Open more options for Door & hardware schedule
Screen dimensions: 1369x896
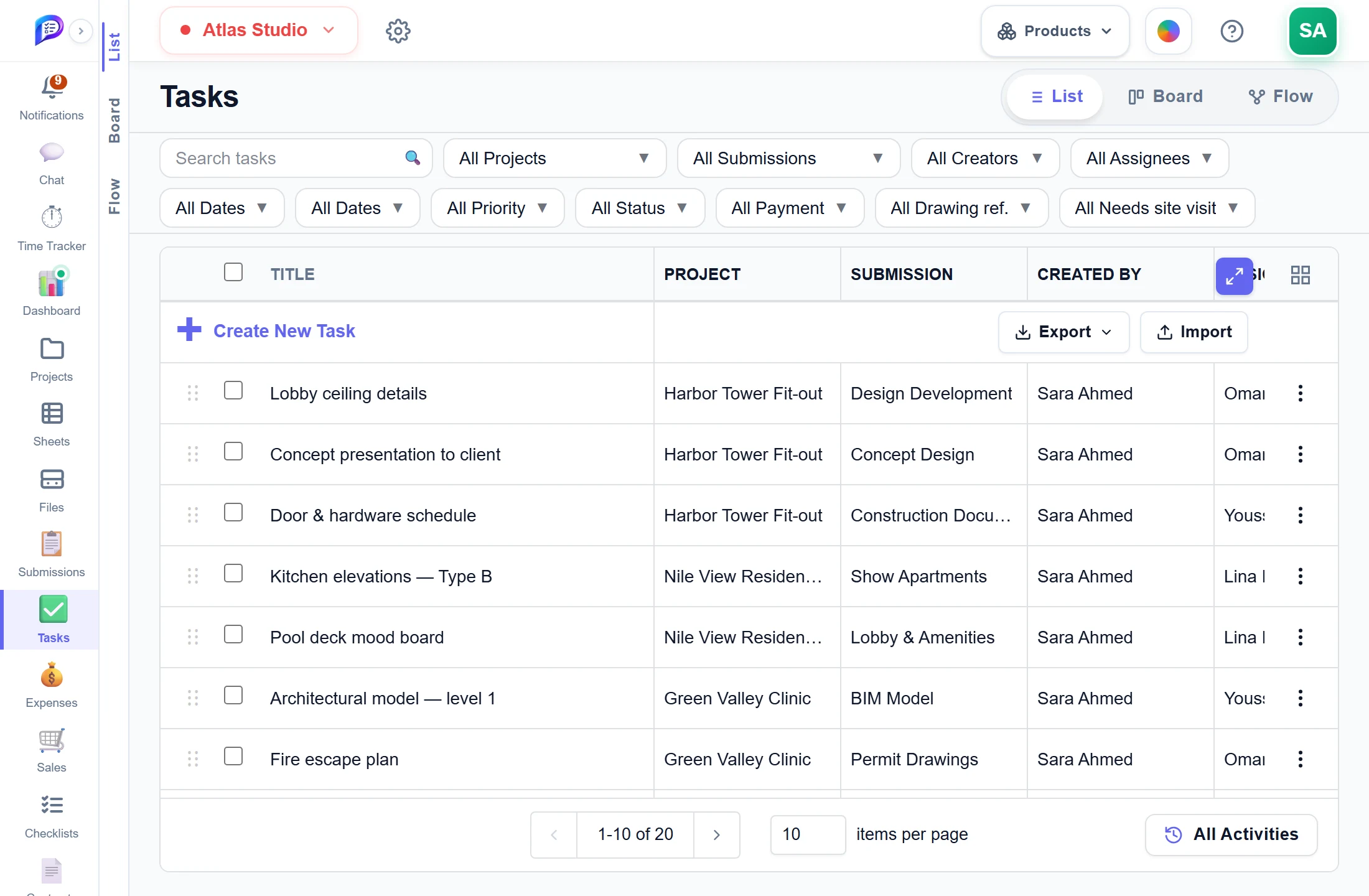pyautogui.click(x=1300, y=515)
